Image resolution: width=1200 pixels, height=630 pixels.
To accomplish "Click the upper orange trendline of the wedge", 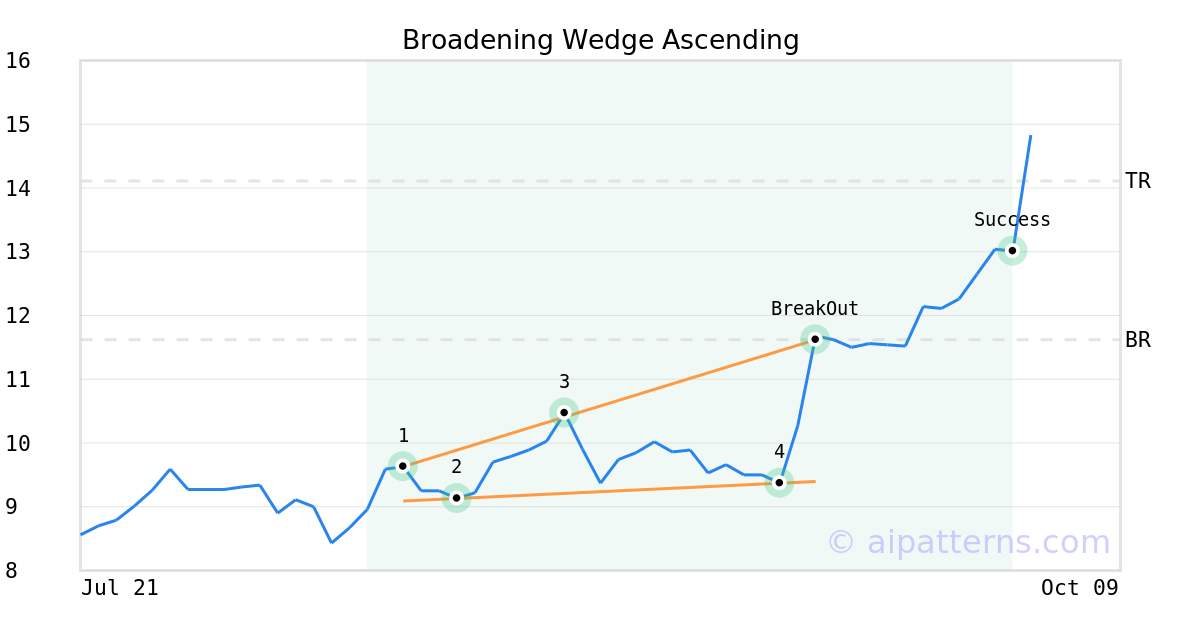I will [690, 375].
